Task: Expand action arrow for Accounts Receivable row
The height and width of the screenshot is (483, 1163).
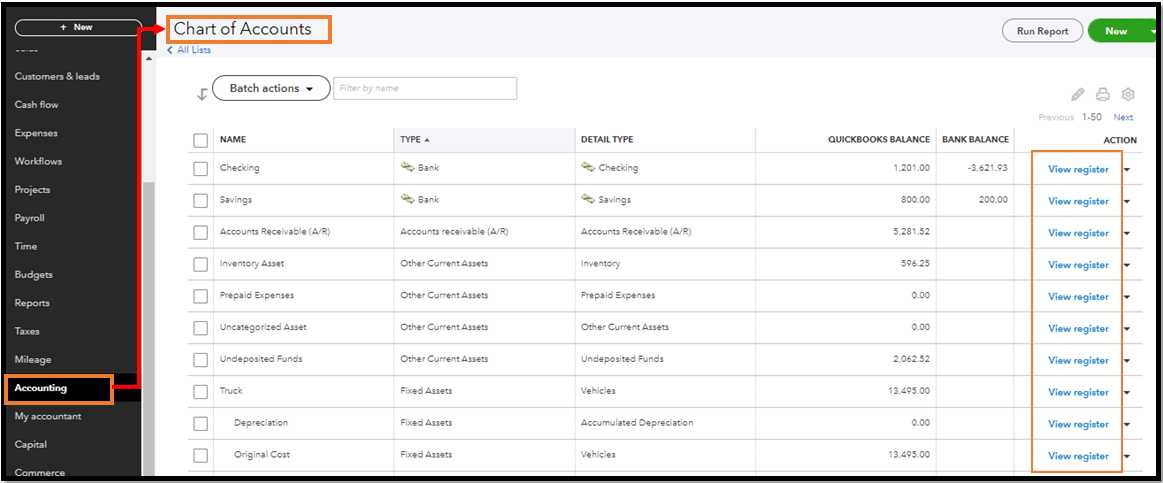Action: (x=1127, y=234)
